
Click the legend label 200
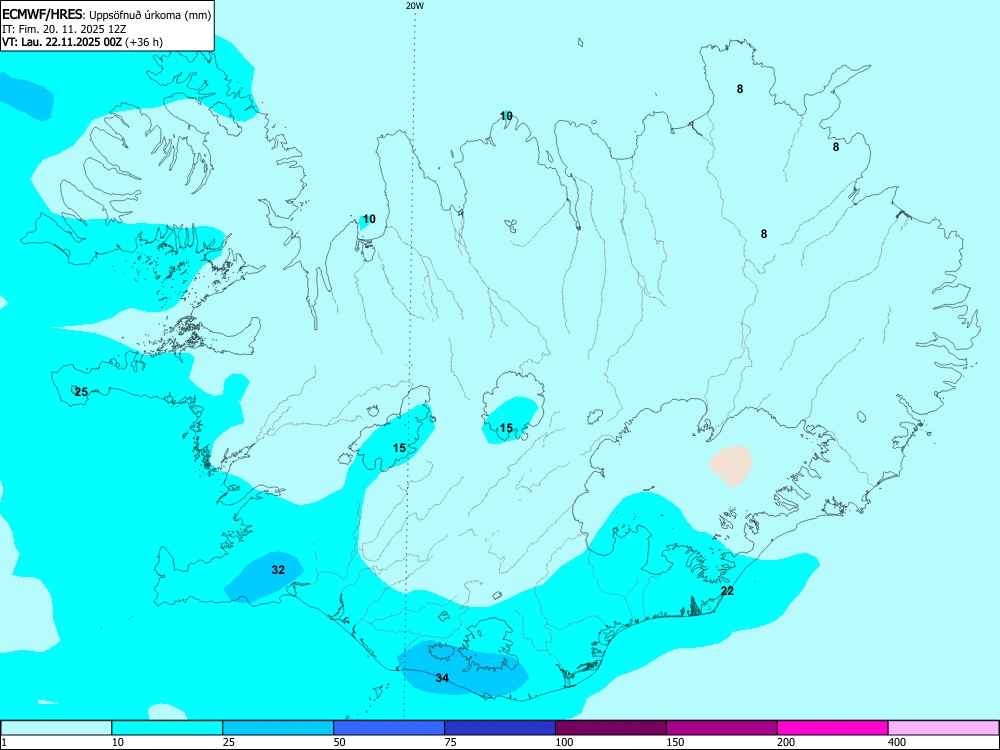pos(785,742)
